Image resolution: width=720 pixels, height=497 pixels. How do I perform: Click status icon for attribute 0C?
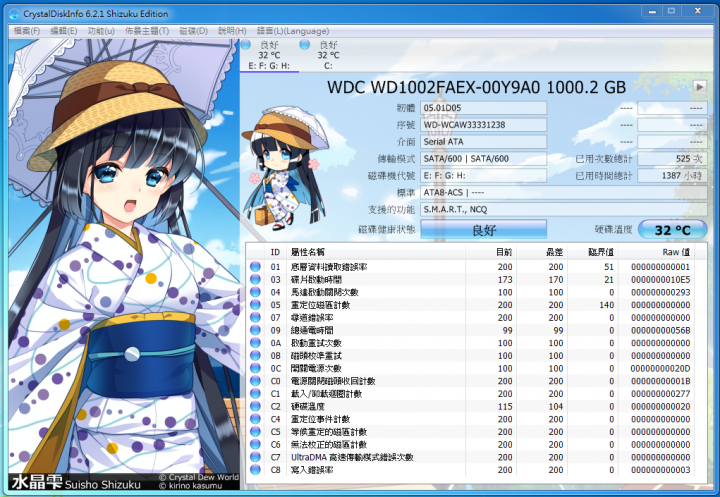tap(255, 368)
